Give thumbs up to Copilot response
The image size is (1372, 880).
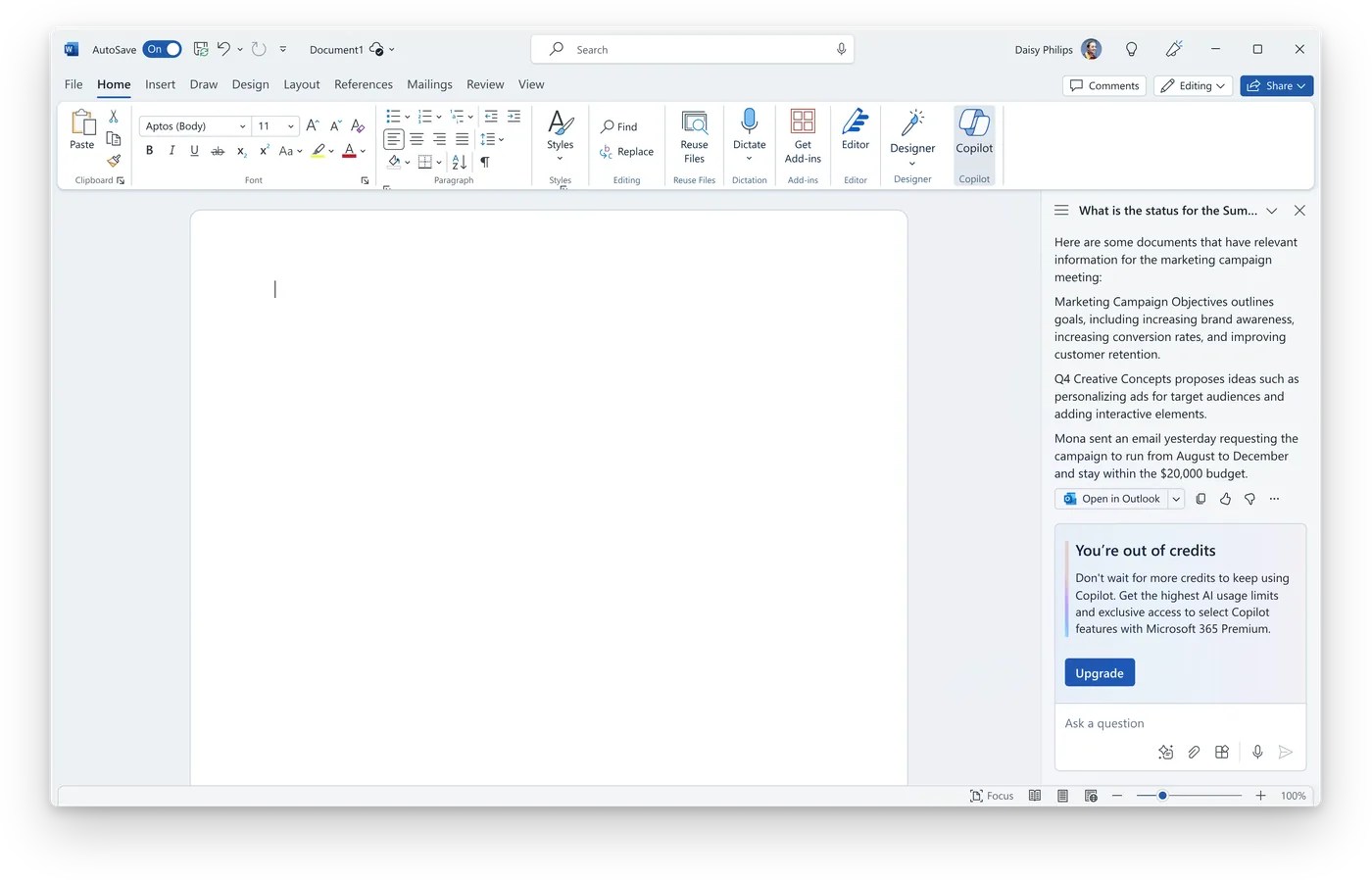click(x=1225, y=499)
